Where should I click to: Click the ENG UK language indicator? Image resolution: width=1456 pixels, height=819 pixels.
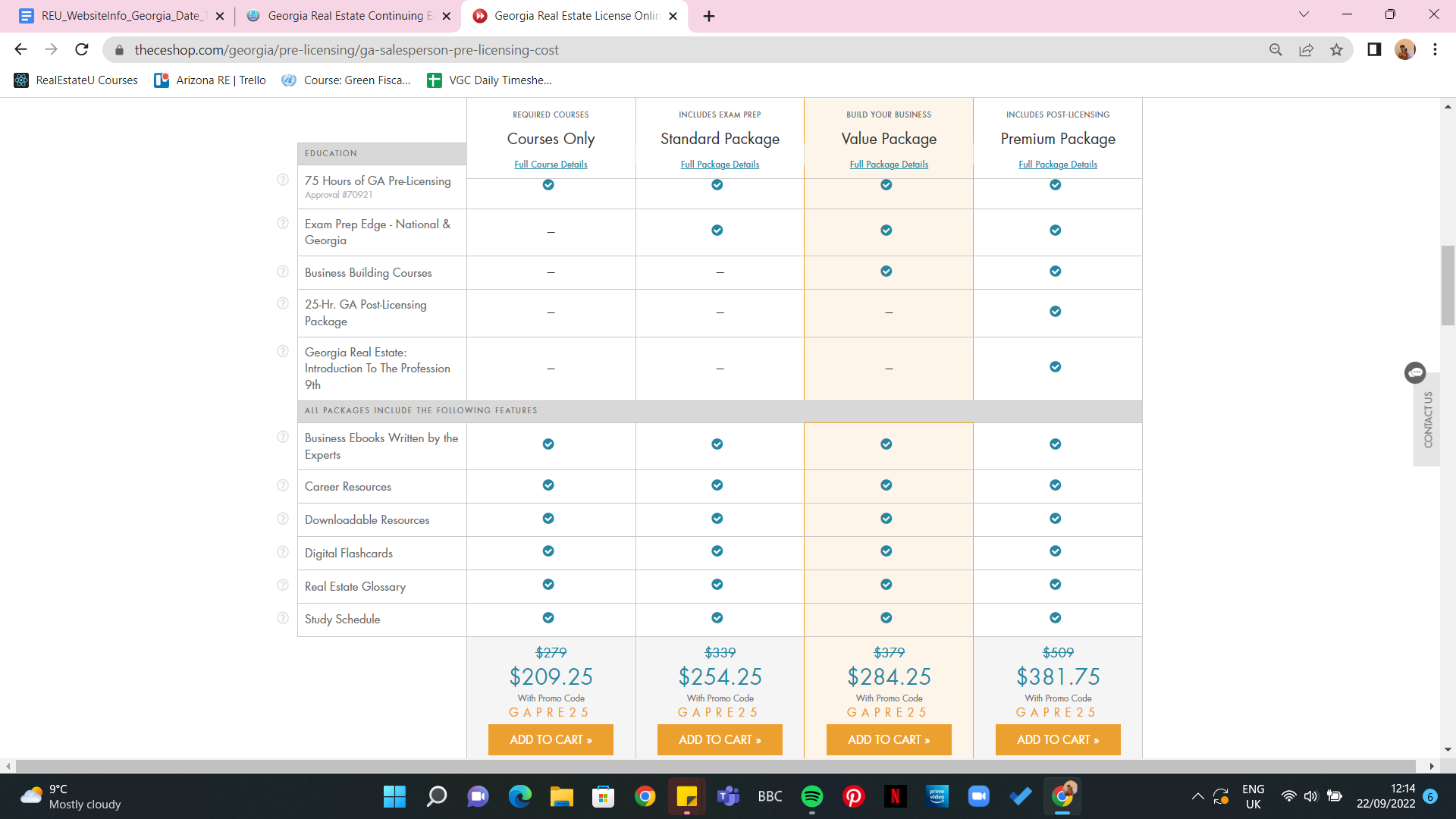[x=1253, y=796]
